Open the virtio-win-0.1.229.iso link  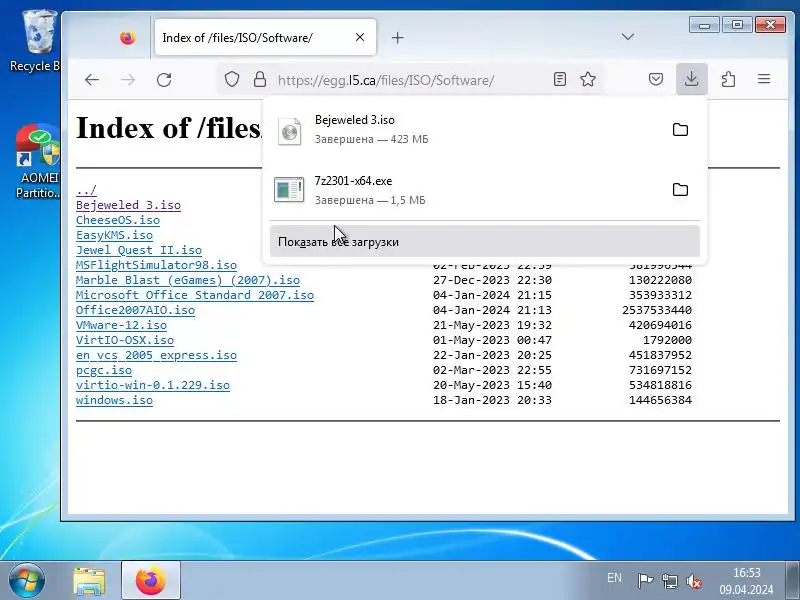click(153, 385)
